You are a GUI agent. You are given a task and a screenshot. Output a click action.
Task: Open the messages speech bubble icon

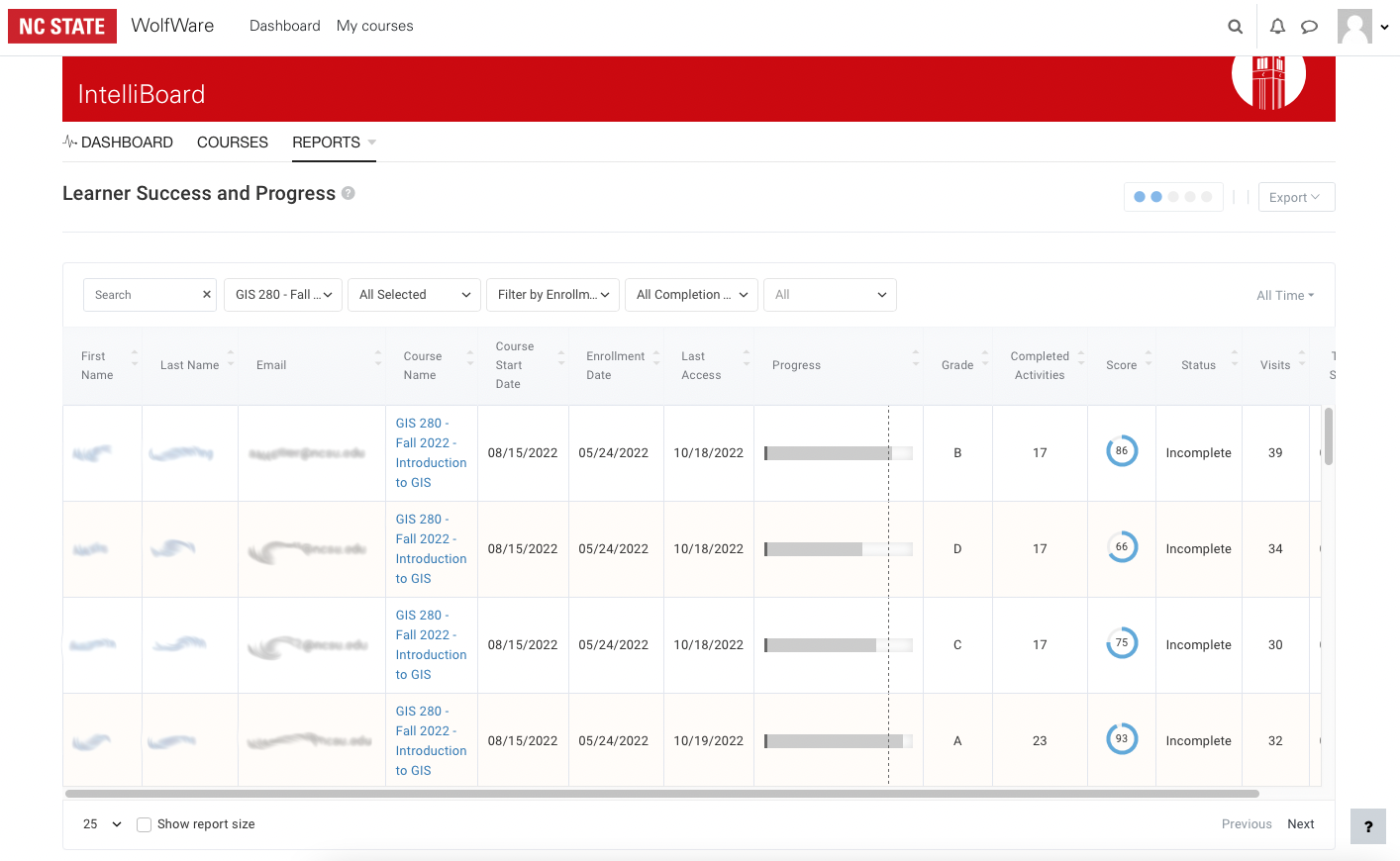pyautogui.click(x=1309, y=27)
